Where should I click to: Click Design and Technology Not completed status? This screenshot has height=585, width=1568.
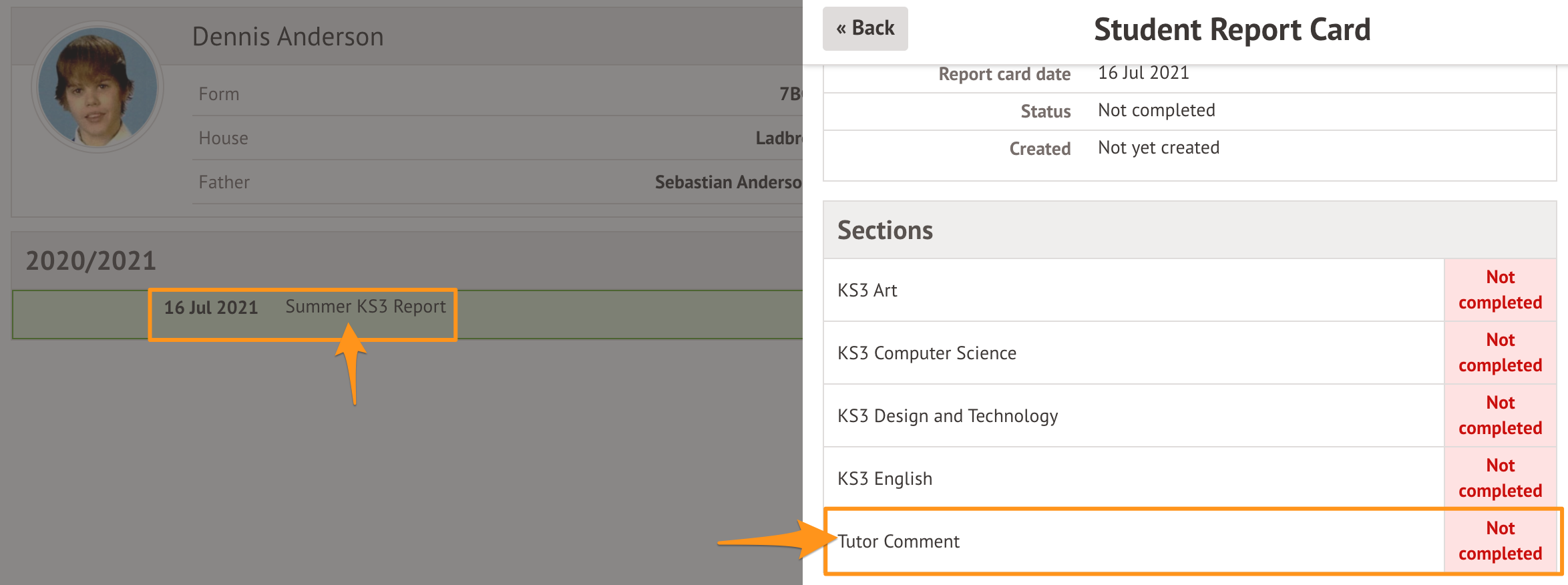click(x=1500, y=416)
